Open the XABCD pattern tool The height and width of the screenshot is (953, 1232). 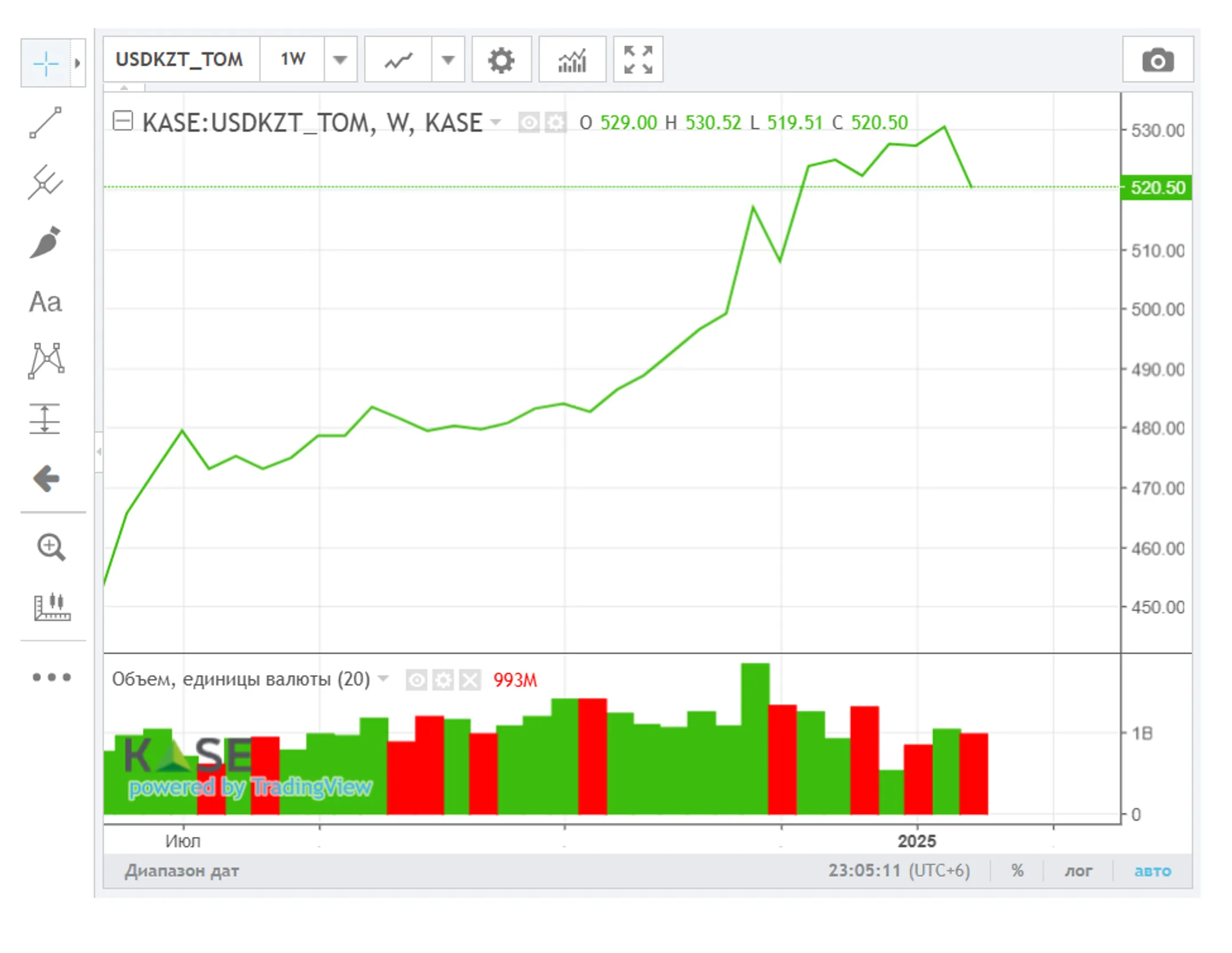[46, 361]
